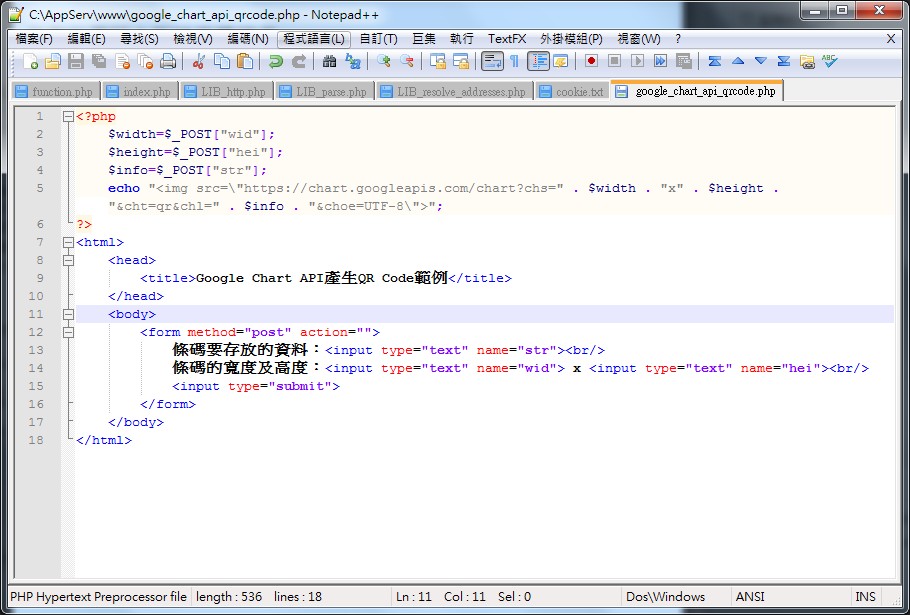The image size is (910, 615).
Task: Switch to the index.php tab
Action: [x=140, y=92]
